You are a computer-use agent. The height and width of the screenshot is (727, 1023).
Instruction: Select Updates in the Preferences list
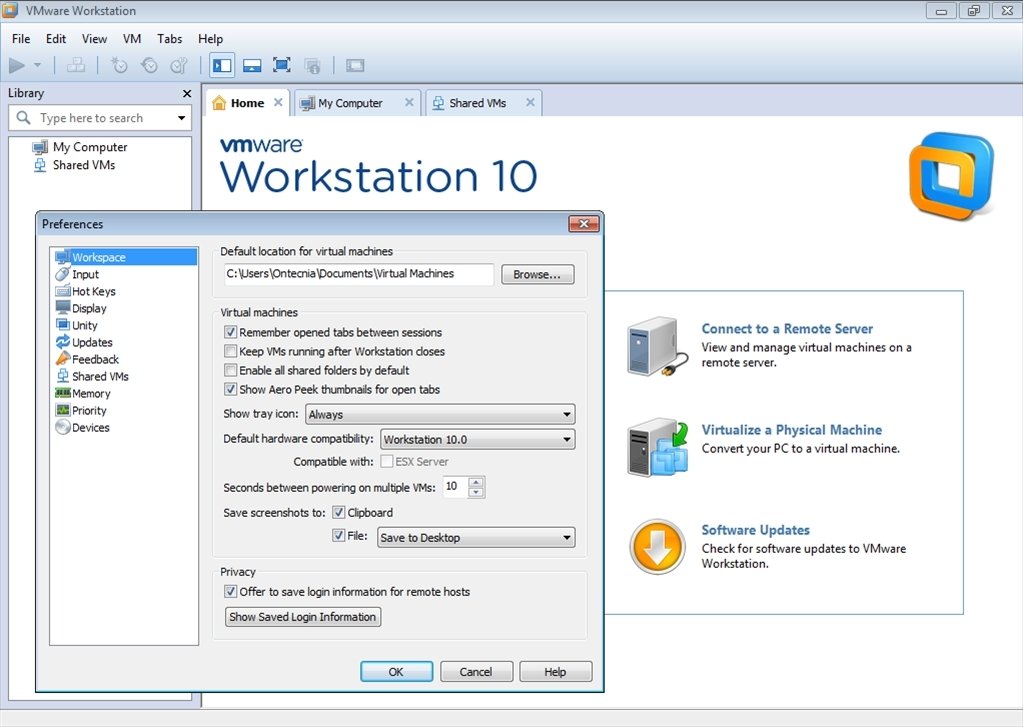click(x=84, y=342)
